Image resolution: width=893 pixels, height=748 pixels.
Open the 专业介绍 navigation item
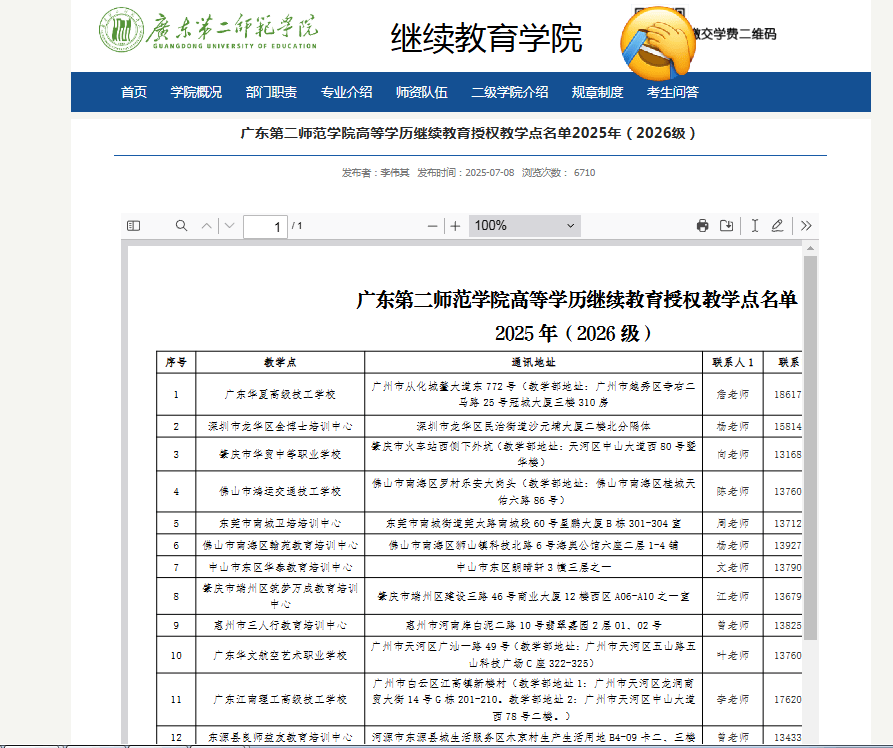pos(346,92)
